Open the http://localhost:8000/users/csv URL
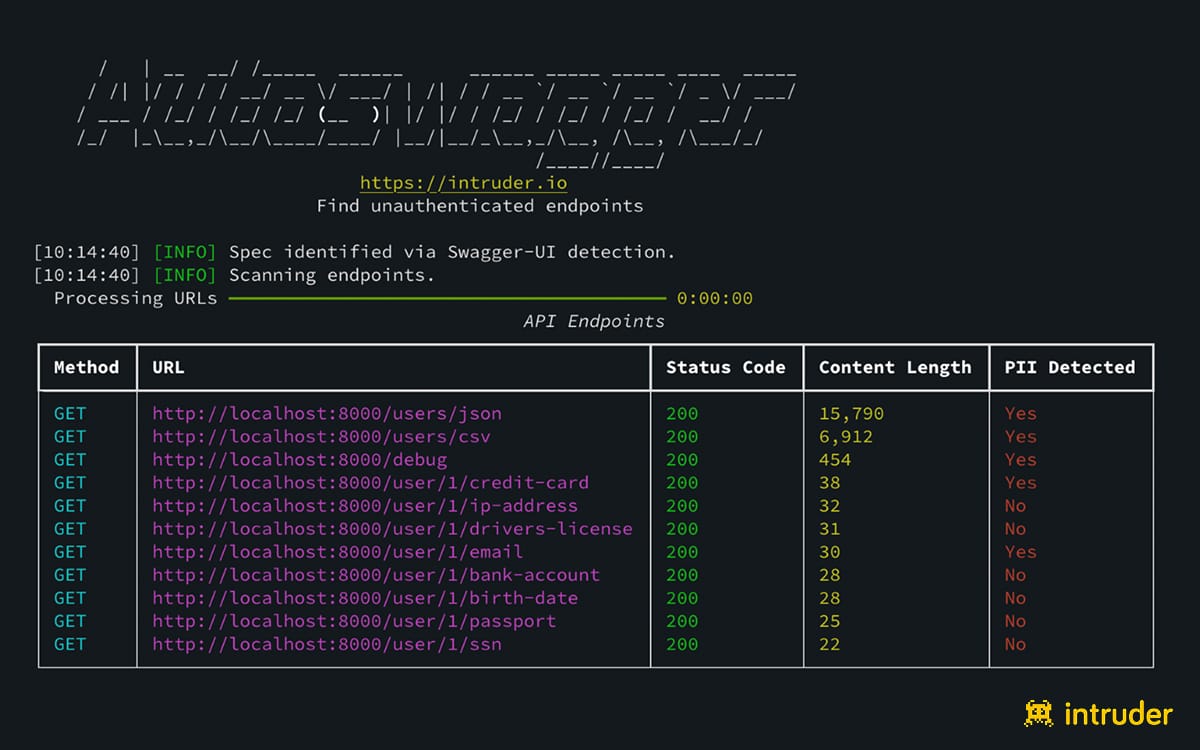The width and height of the screenshot is (1200, 750). 322,436
